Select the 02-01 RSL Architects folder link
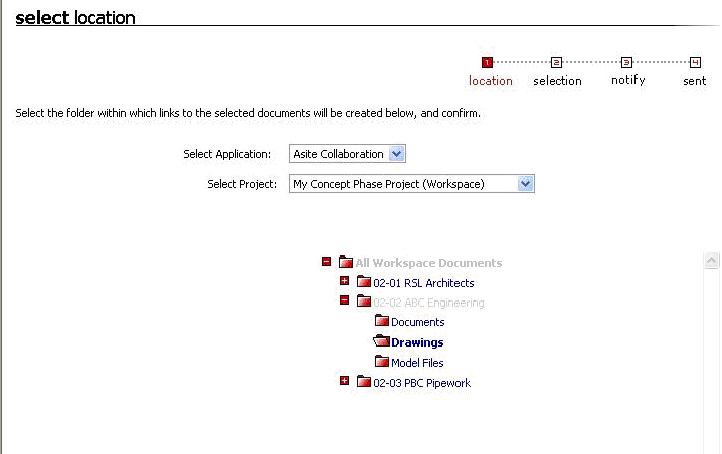 [x=424, y=283]
